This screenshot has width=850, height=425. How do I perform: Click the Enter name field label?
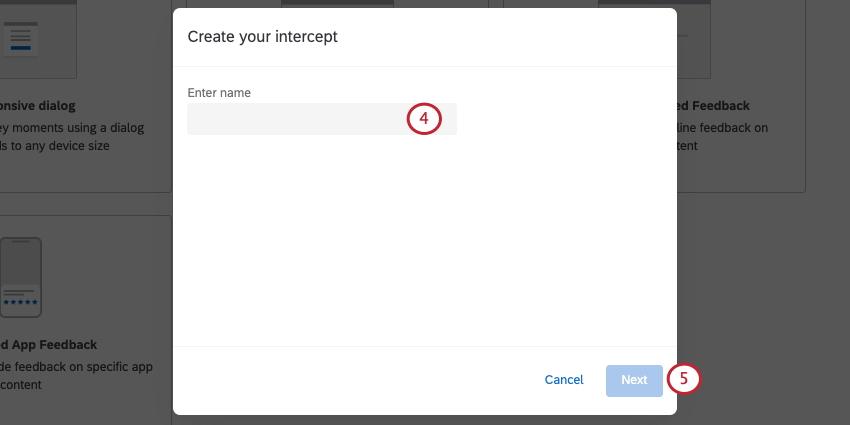pos(219,93)
